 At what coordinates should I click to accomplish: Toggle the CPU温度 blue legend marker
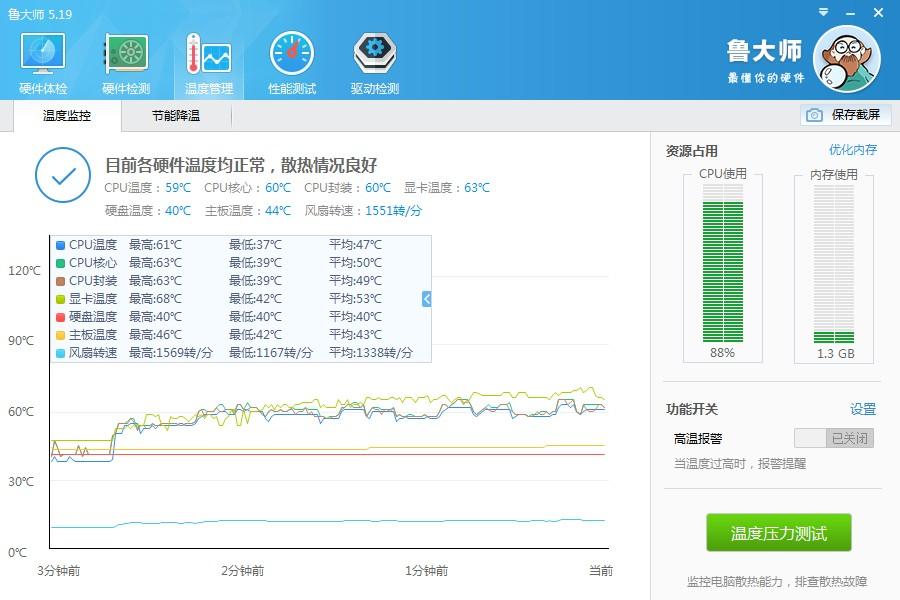(x=61, y=245)
